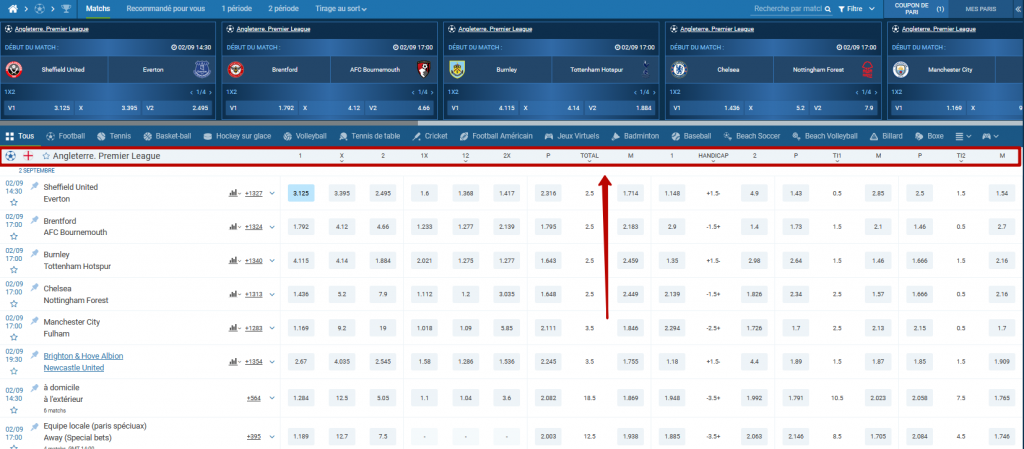Viewport: 1024px width, 449px height.
Task: Expand markets chevron for Chelsea match
Action: coord(272,294)
